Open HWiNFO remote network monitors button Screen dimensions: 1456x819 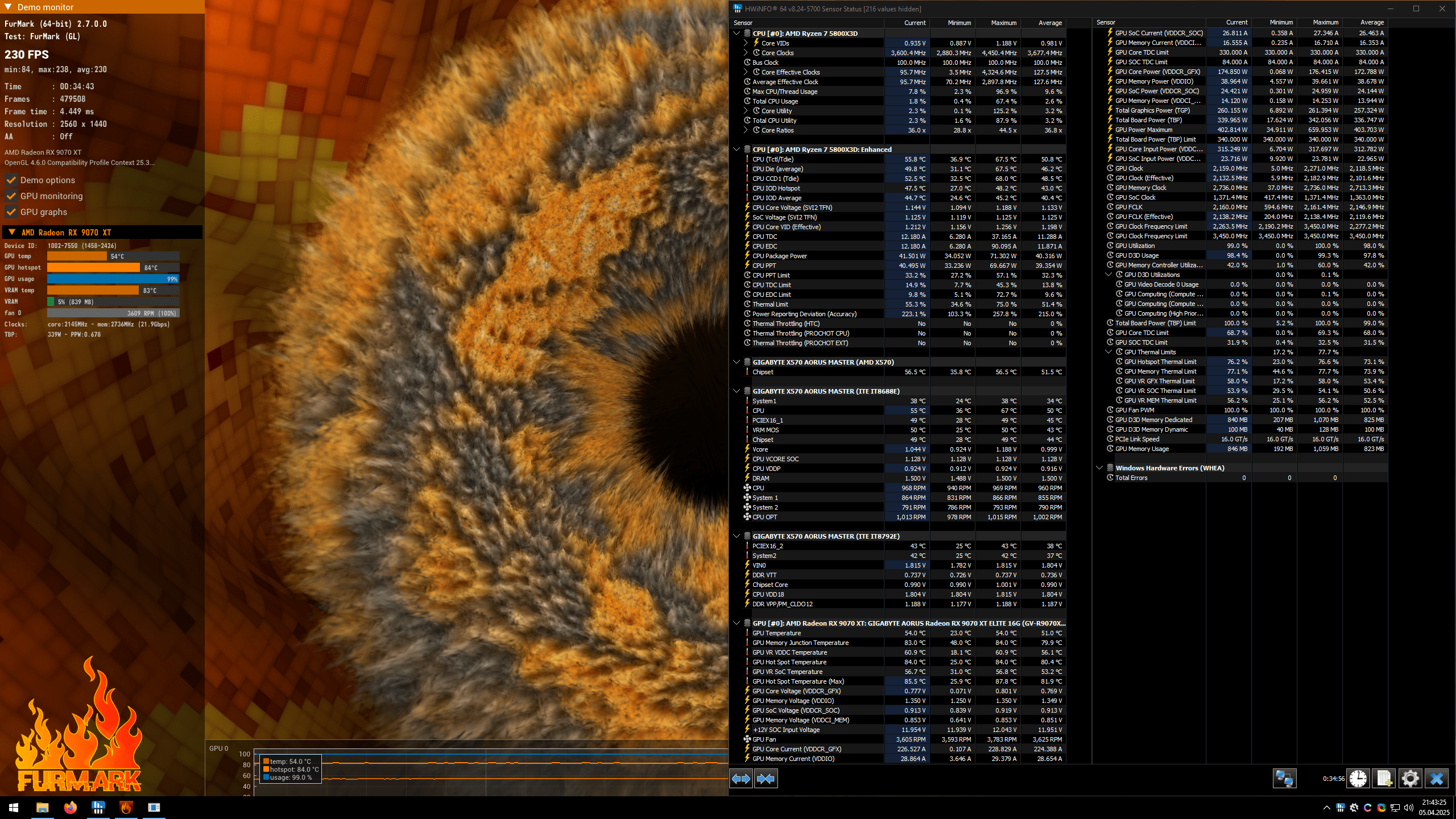1284,779
